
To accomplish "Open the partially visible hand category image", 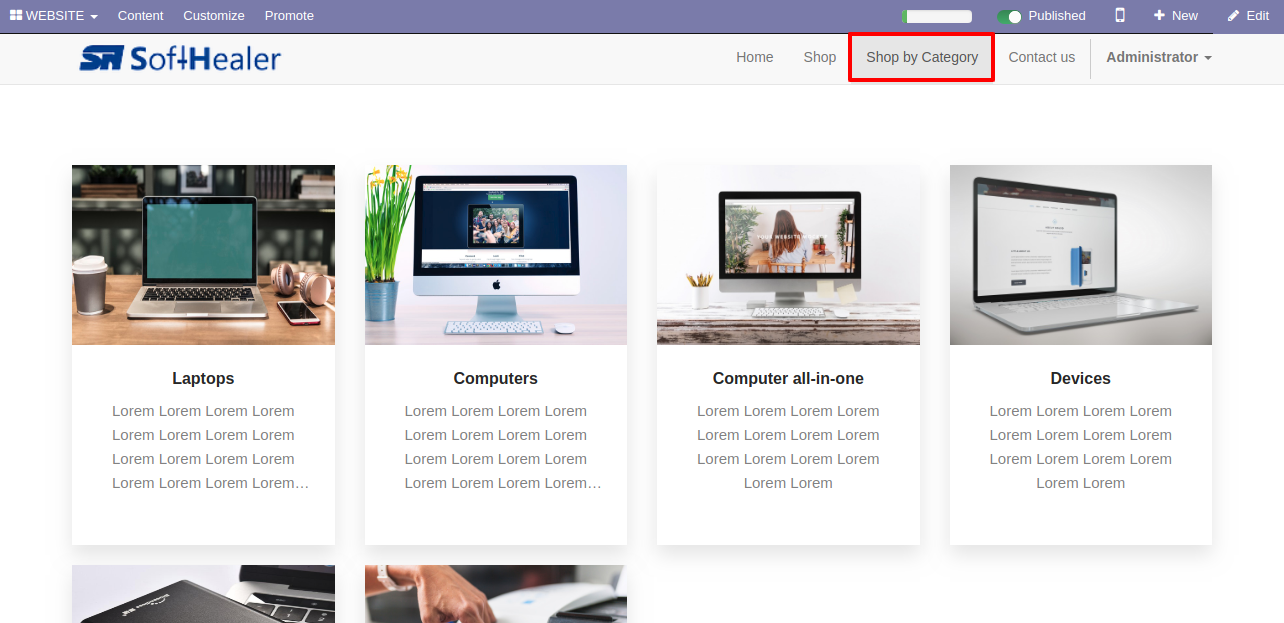I will point(496,594).
